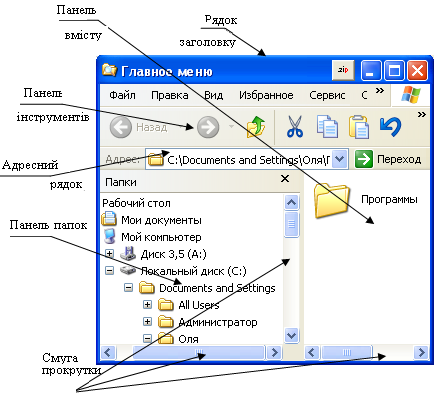The height and width of the screenshot is (394, 435).
Task: Select the Программы folder icon
Action: (x=331, y=201)
